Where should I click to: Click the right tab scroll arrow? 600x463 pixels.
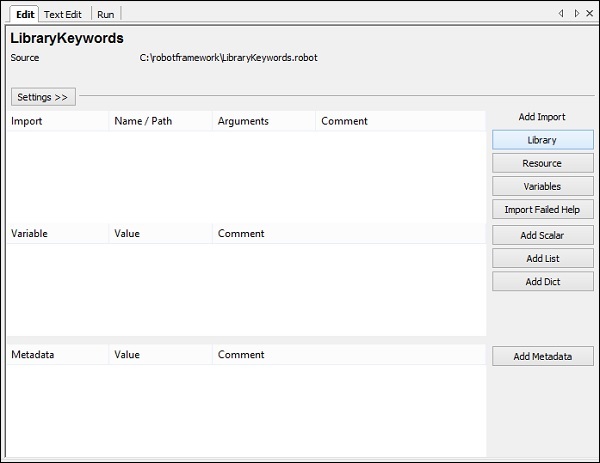[576, 13]
